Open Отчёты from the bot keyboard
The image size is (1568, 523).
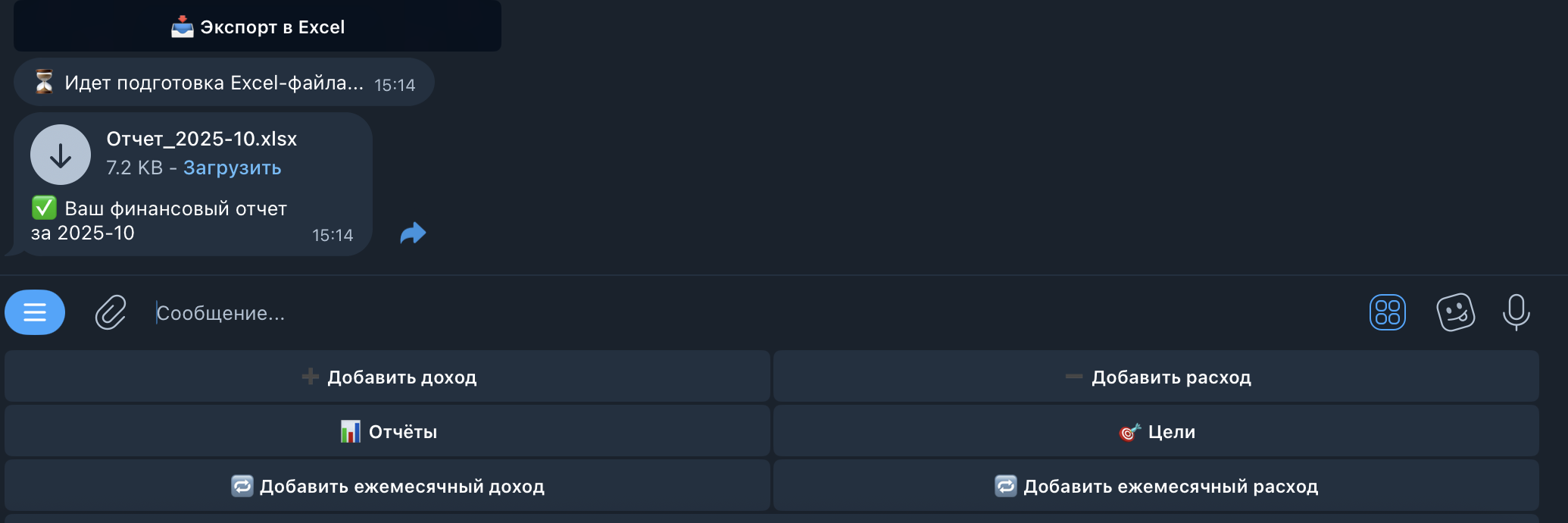tap(388, 431)
